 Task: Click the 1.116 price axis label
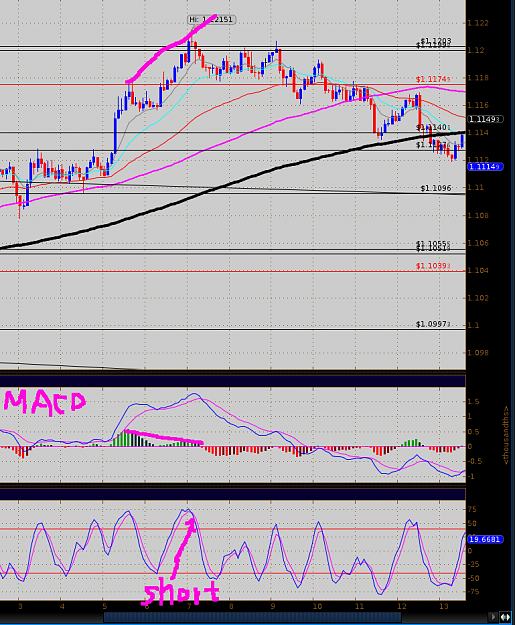tap(478, 105)
